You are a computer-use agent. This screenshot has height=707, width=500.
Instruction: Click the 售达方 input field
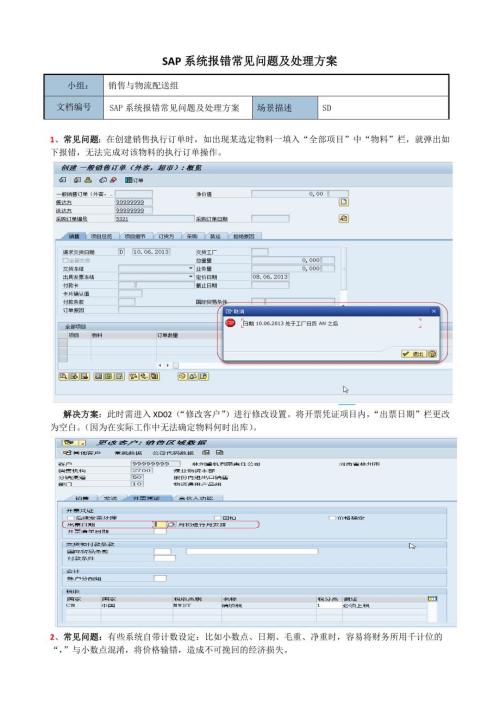click(133, 202)
